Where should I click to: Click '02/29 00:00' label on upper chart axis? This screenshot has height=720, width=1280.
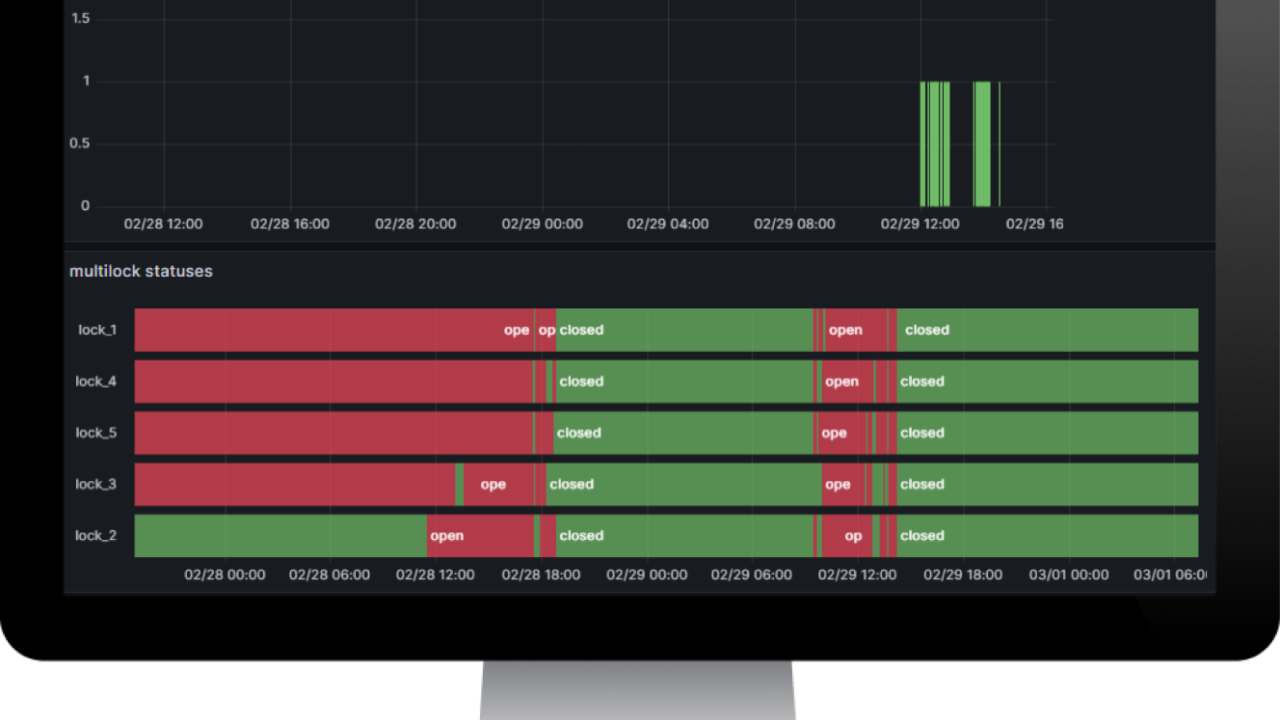pos(542,224)
